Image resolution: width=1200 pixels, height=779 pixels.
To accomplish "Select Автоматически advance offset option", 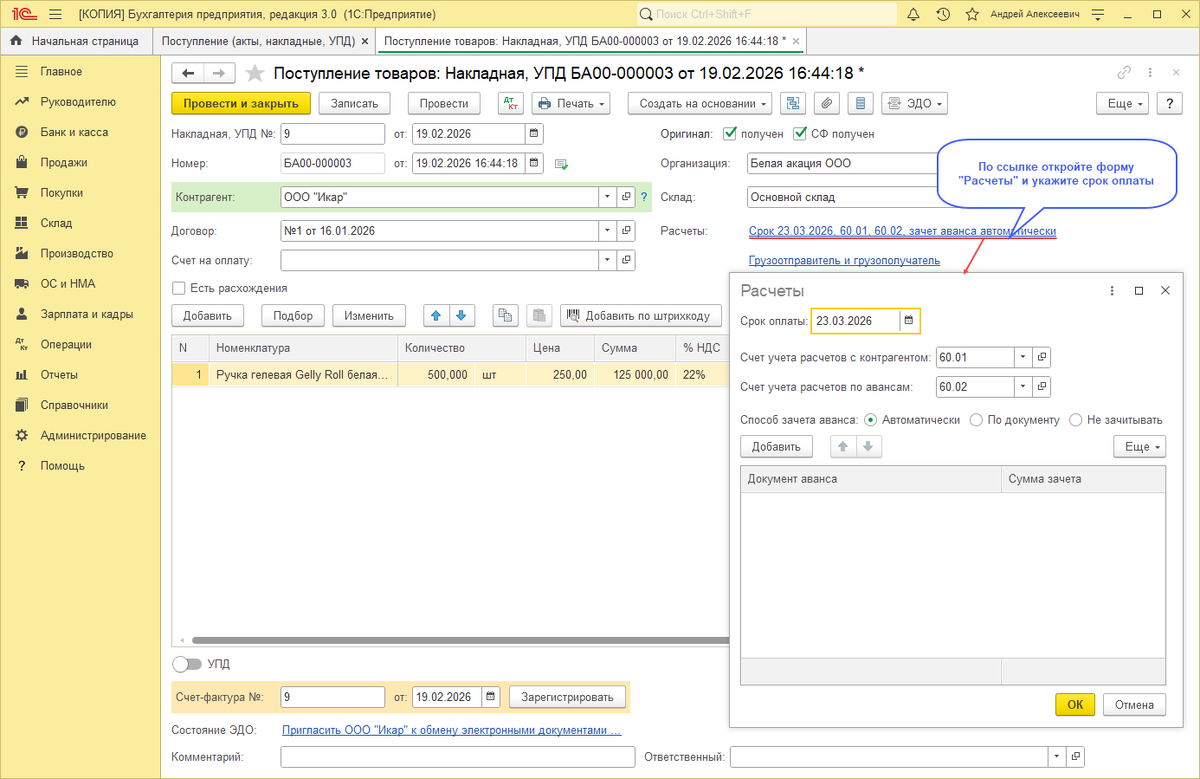I will pos(870,420).
